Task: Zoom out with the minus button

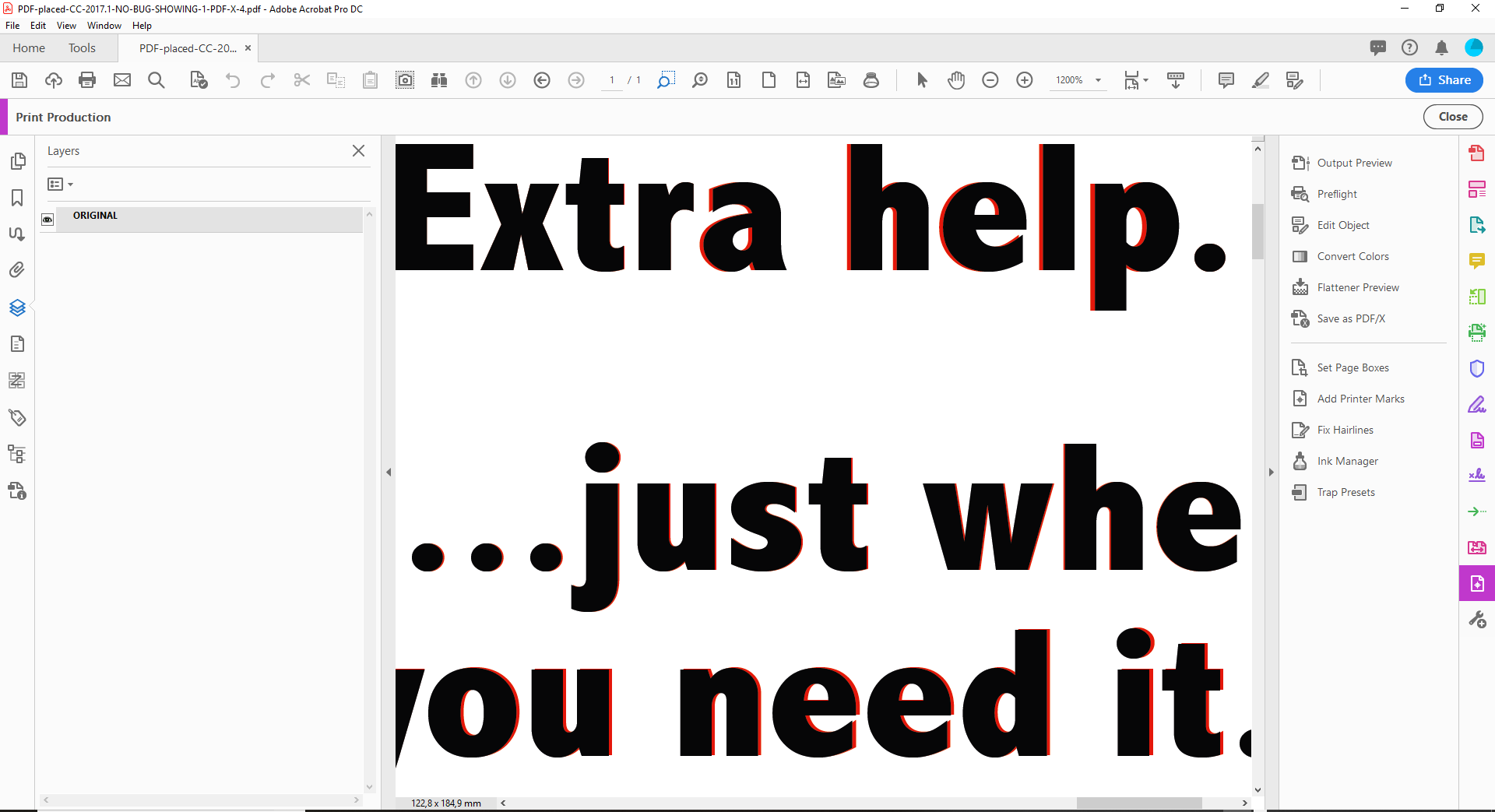Action: click(990, 80)
